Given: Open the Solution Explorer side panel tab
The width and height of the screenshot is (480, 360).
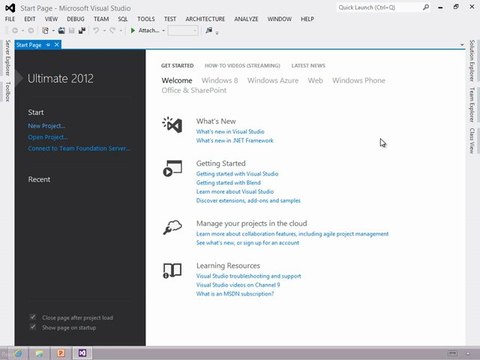Looking at the screenshot, I should click(x=472, y=61).
